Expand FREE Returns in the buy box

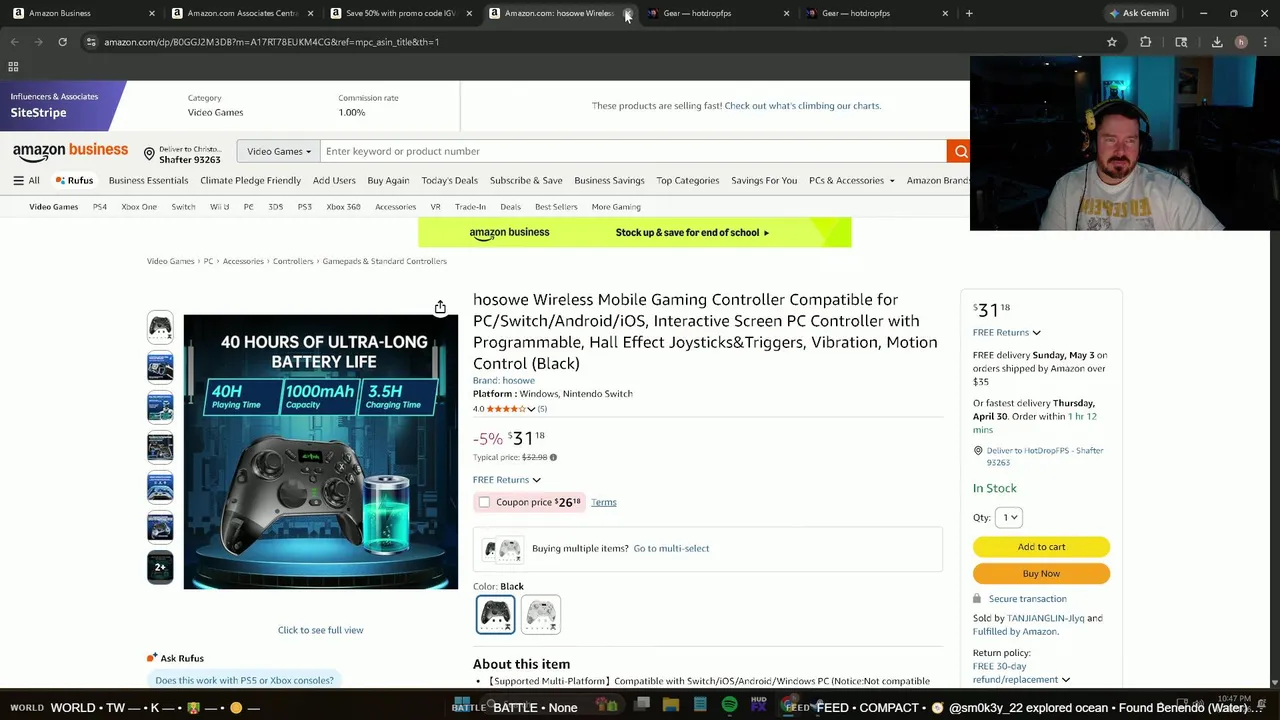(x=1006, y=332)
